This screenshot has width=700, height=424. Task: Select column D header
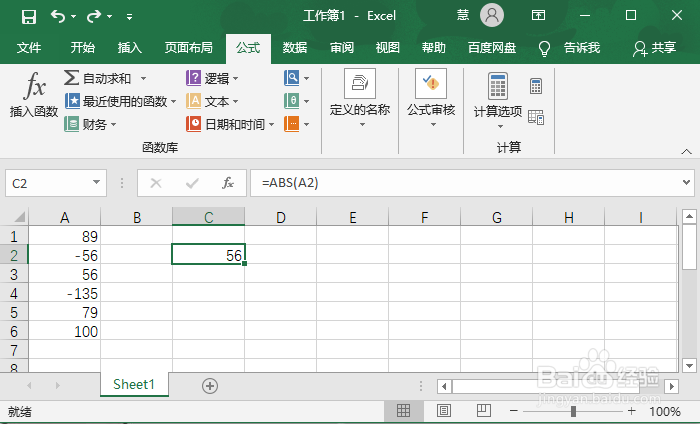coord(281,217)
